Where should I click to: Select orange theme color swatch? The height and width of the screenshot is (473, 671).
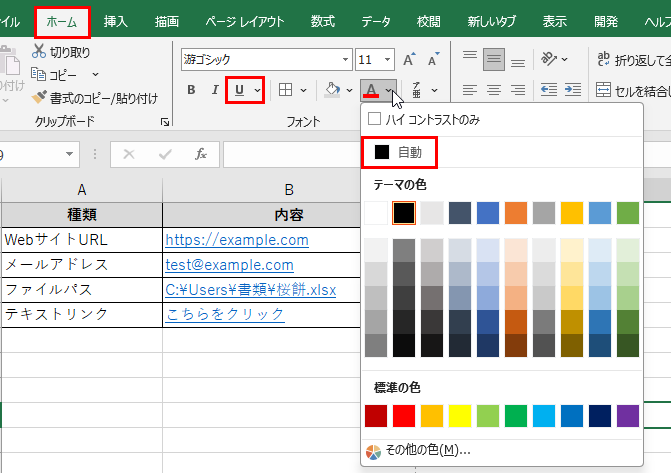click(x=515, y=213)
